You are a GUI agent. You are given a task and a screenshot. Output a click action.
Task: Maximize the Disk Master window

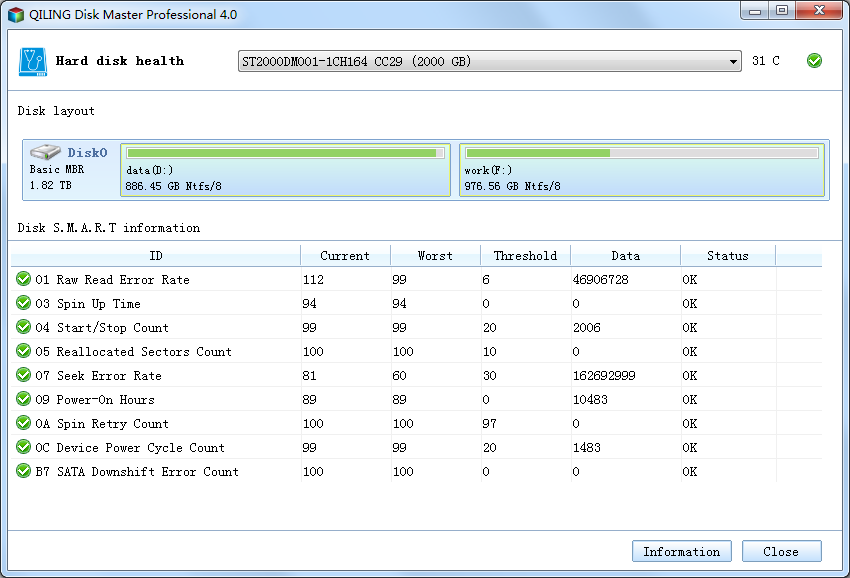coord(782,11)
